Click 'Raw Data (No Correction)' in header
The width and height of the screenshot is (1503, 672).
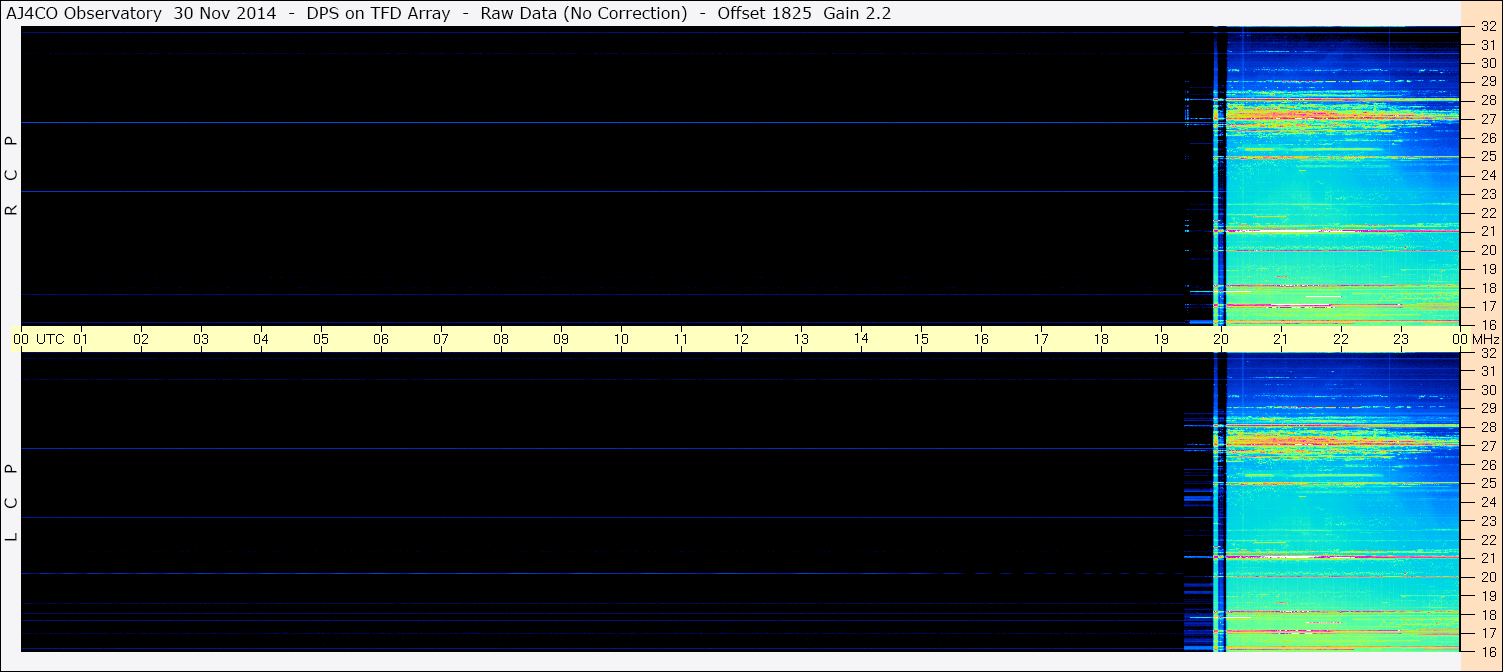pyautogui.click(x=584, y=13)
